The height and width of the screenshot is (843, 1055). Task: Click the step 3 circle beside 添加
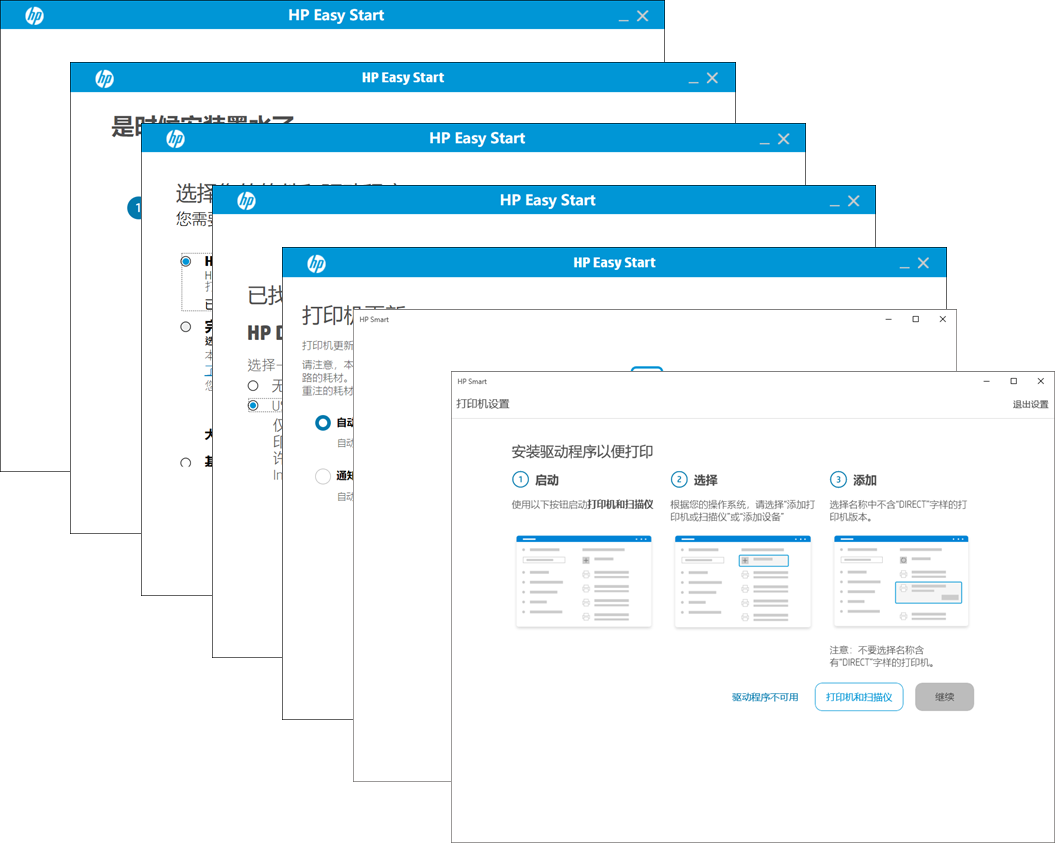tap(838, 480)
